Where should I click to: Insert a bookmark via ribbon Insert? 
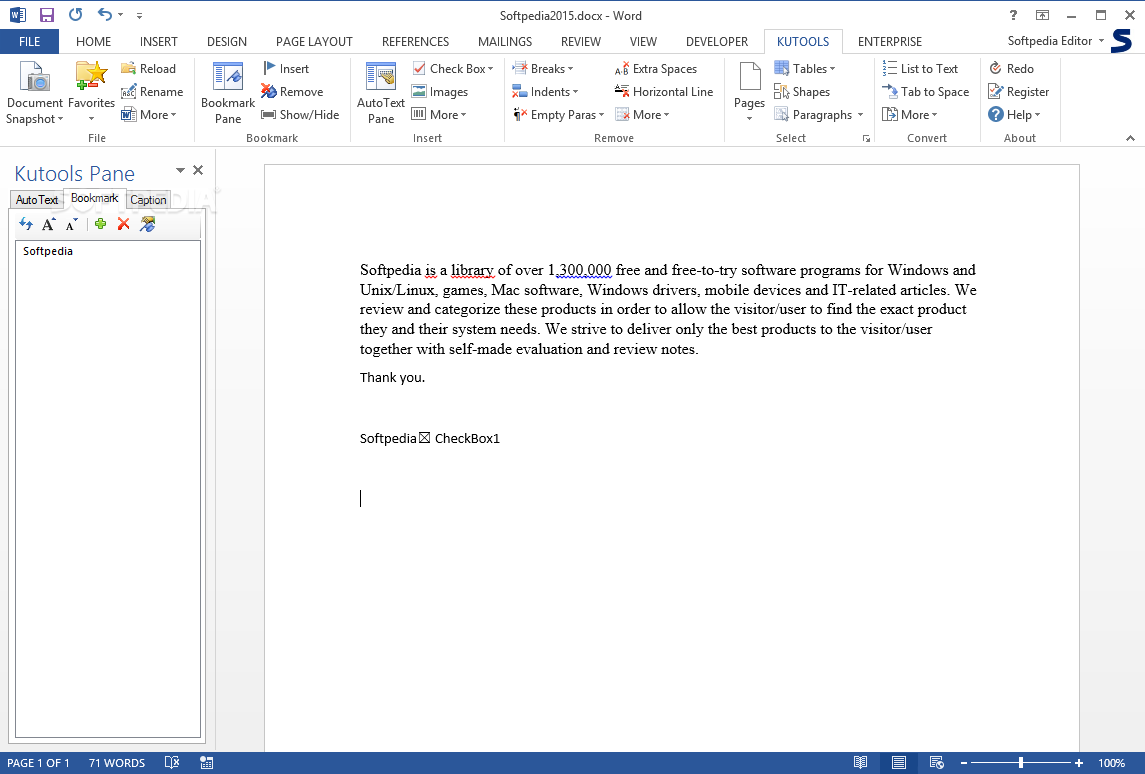tap(286, 69)
